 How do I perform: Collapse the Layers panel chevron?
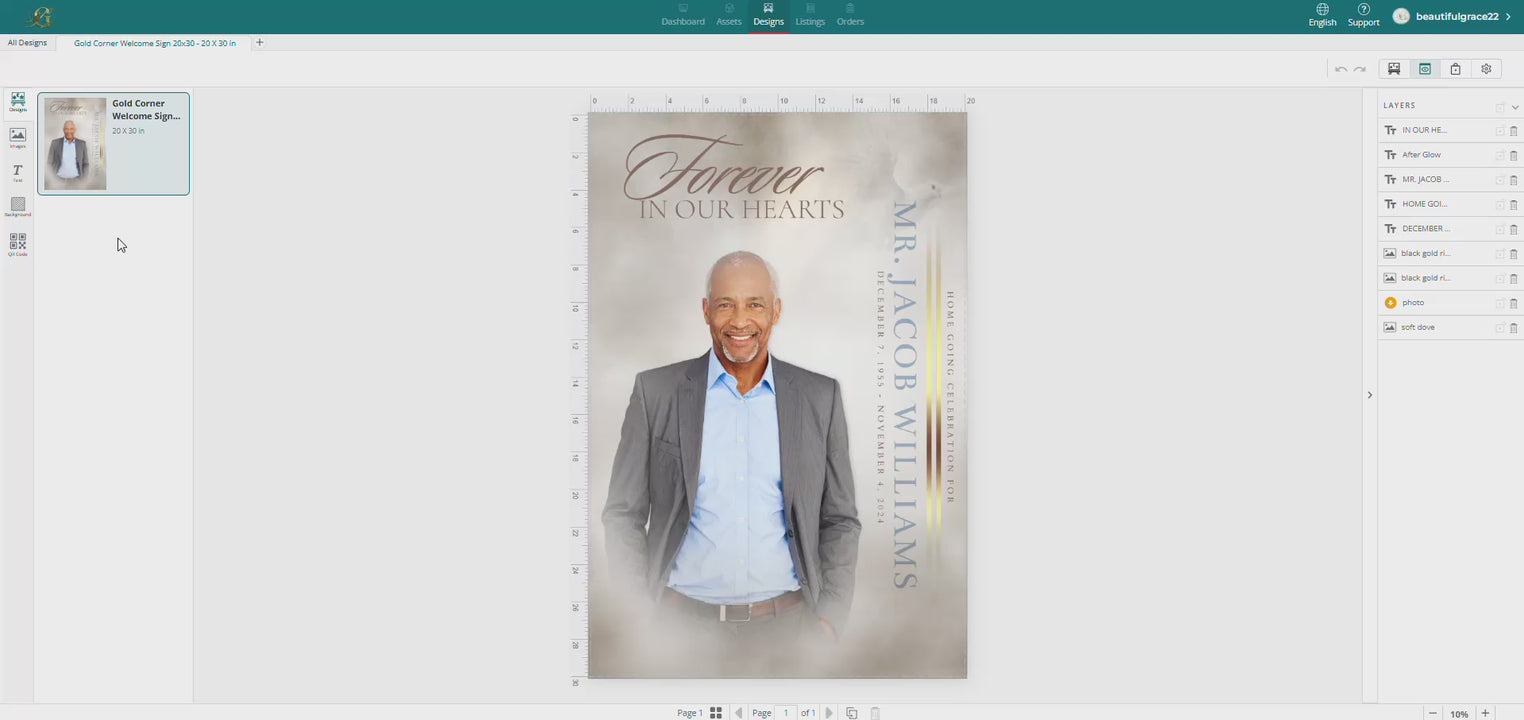pyautogui.click(x=1515, y=107)
